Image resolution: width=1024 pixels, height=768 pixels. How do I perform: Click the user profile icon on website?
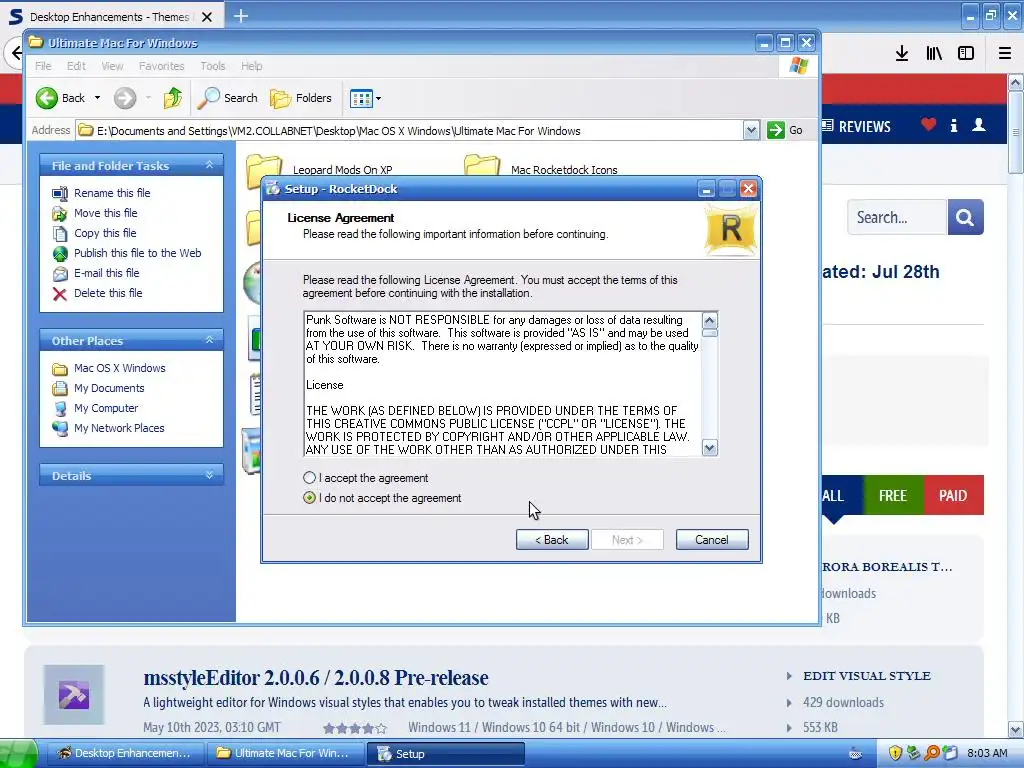click(x=978, y=125)
